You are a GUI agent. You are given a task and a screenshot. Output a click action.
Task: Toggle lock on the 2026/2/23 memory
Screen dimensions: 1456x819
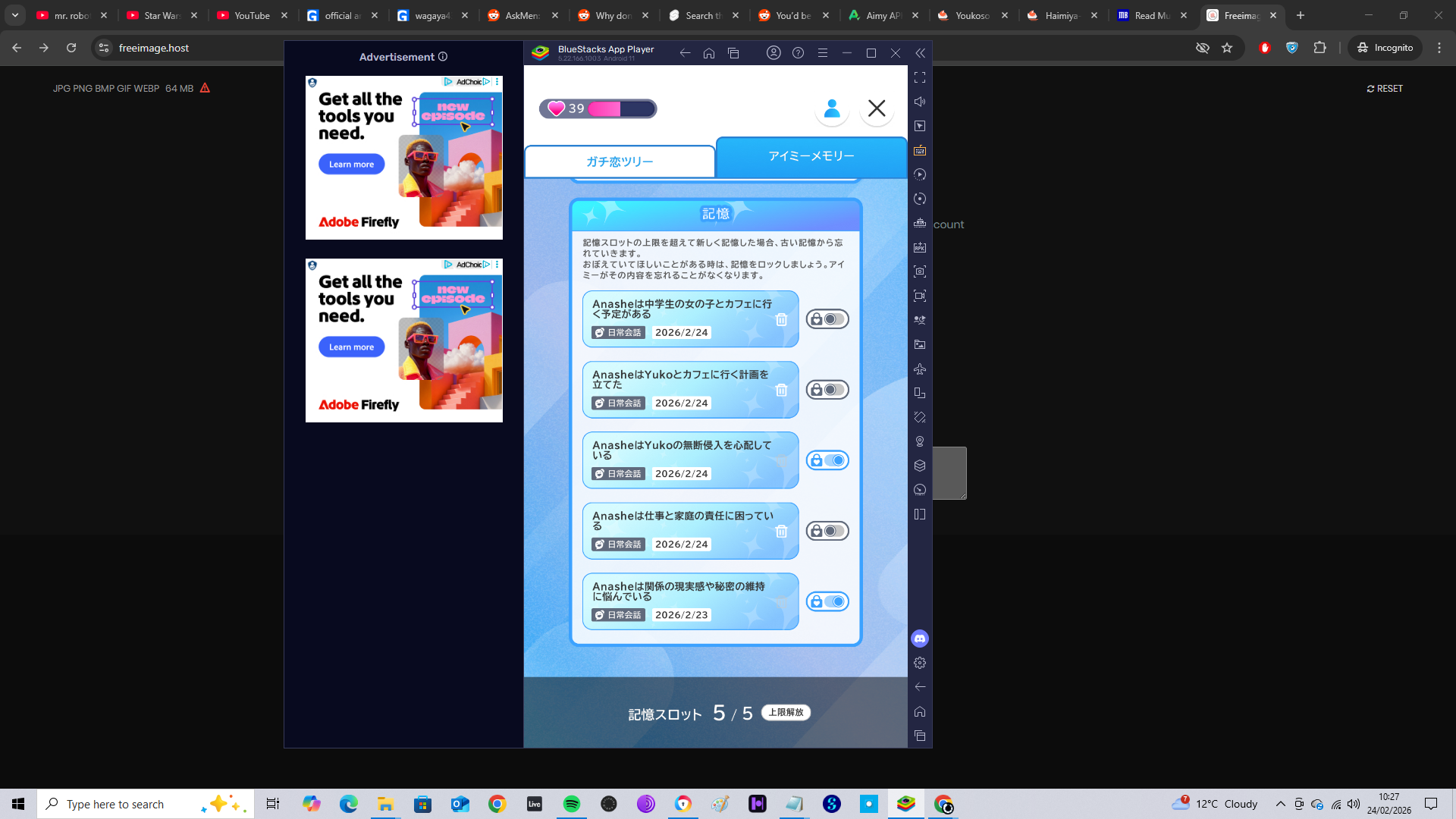[x=827, y=601]
